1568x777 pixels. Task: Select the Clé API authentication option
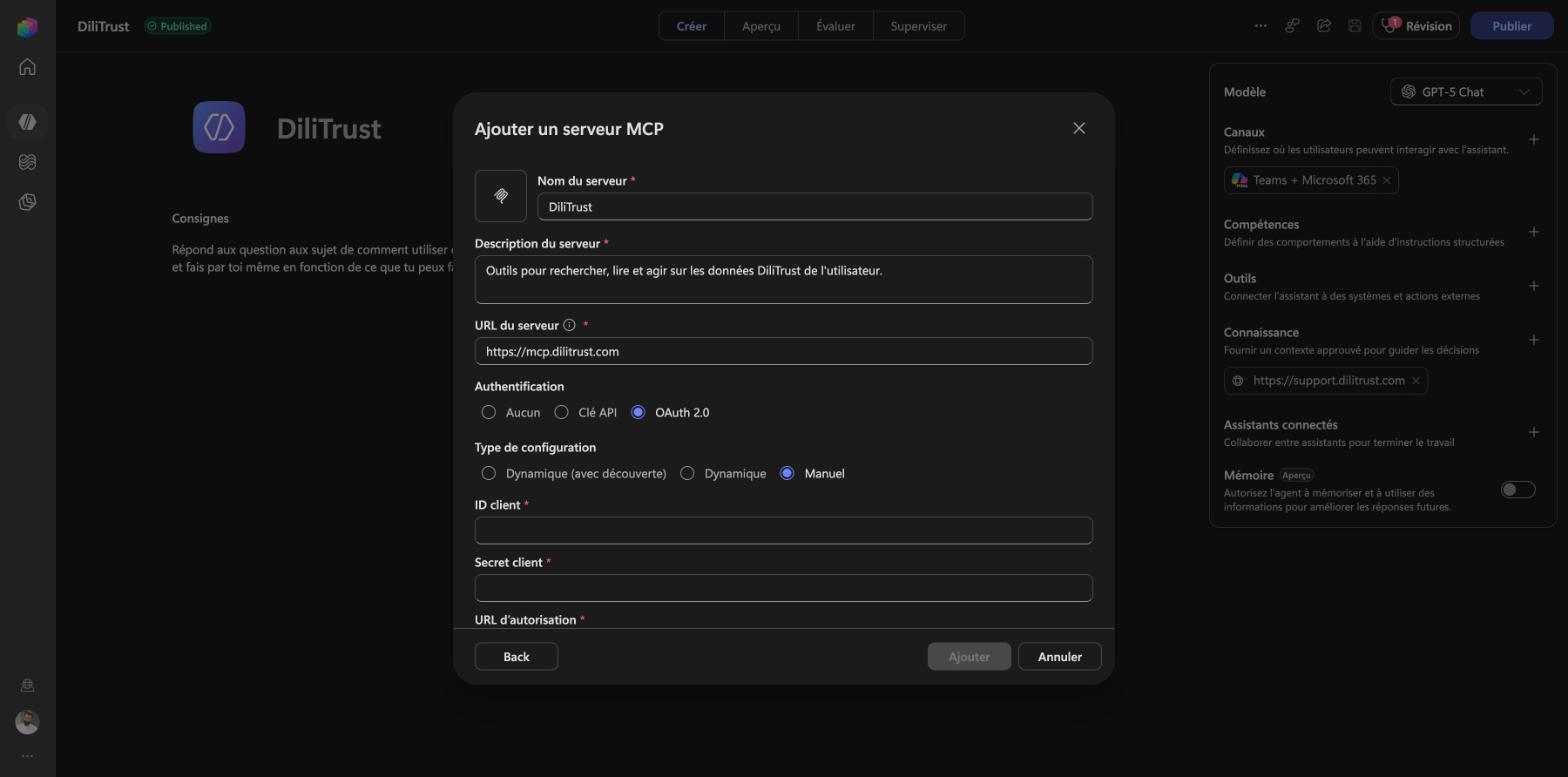click(x=561, y=412)
